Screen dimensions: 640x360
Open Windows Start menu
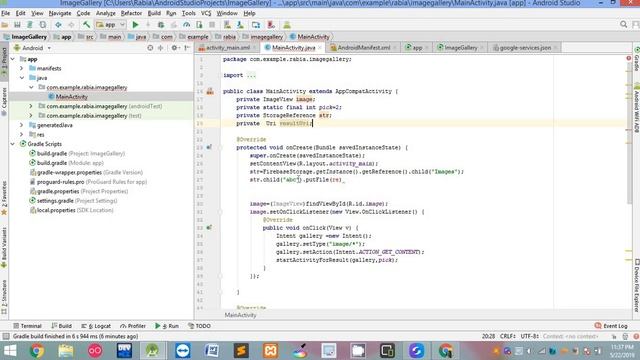coord(10,351)
